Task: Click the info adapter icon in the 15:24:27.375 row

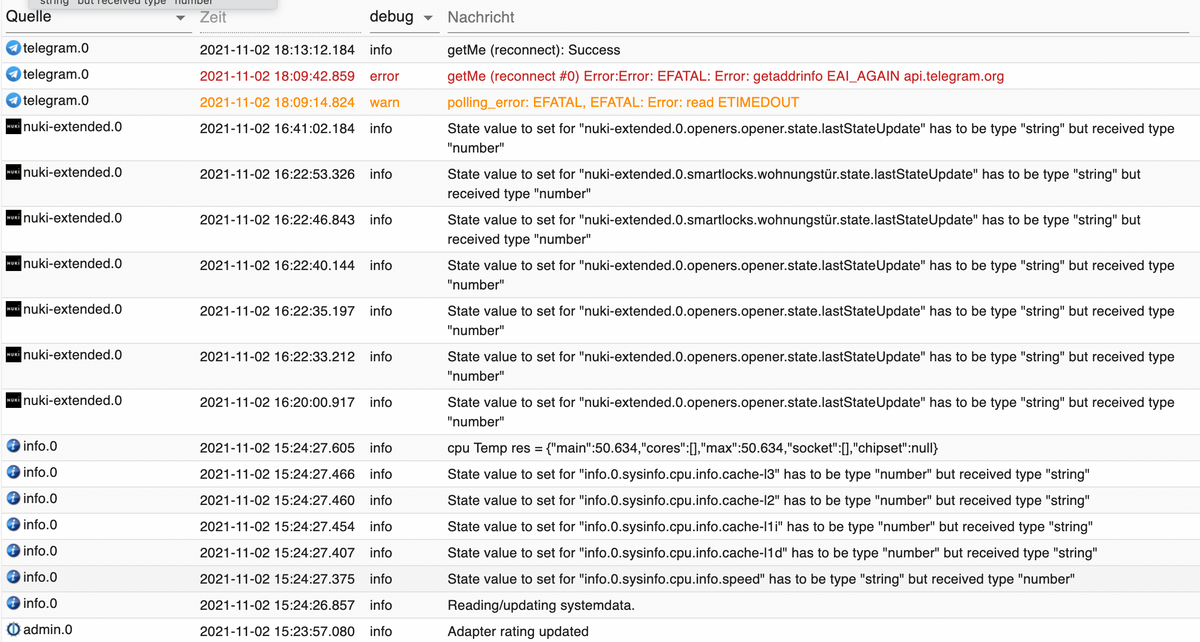Action: tap(13, 577)
